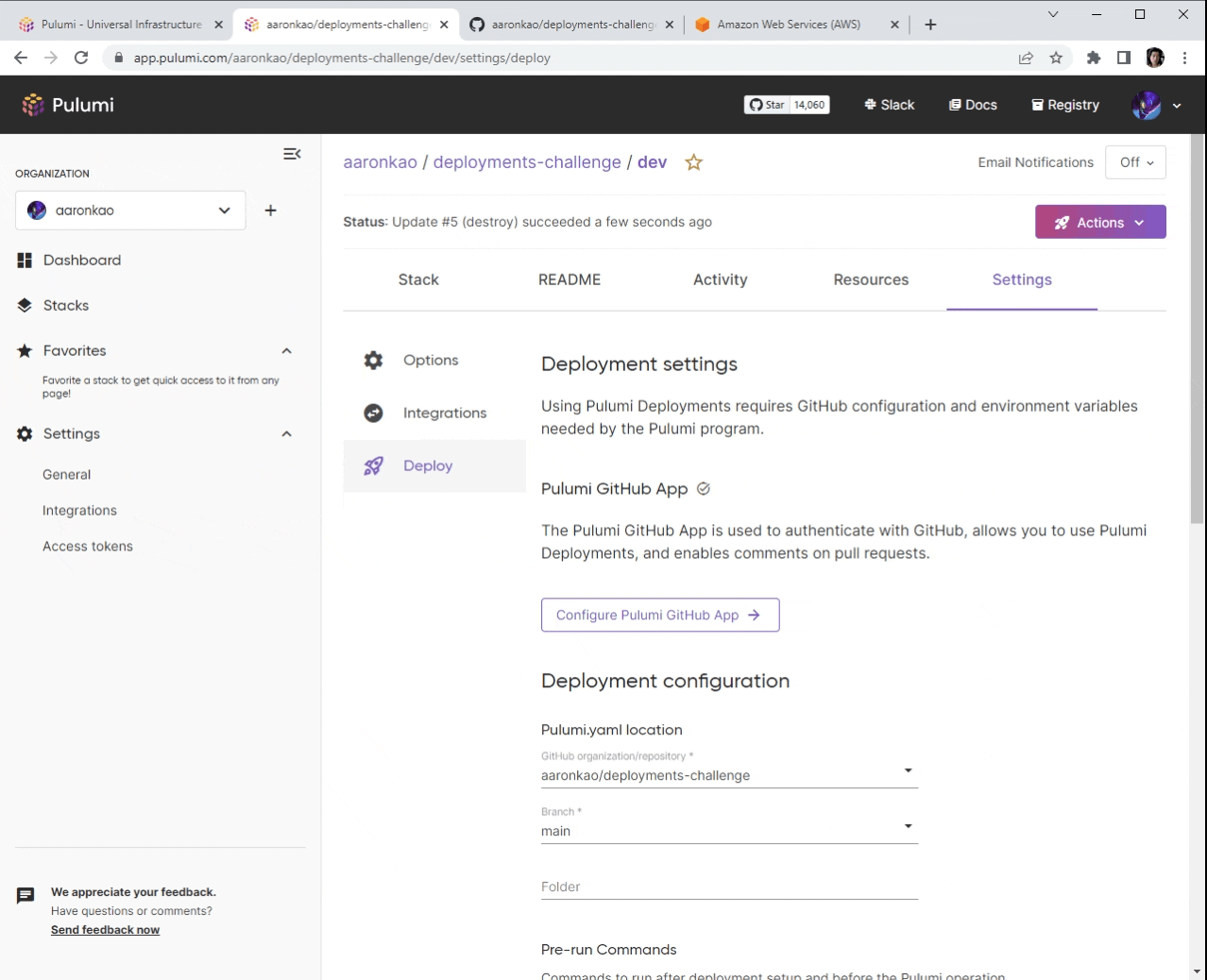Select the Settings tab
Screen dimensions: 1207x980
pyautogui.click(x=1022, y=279)
